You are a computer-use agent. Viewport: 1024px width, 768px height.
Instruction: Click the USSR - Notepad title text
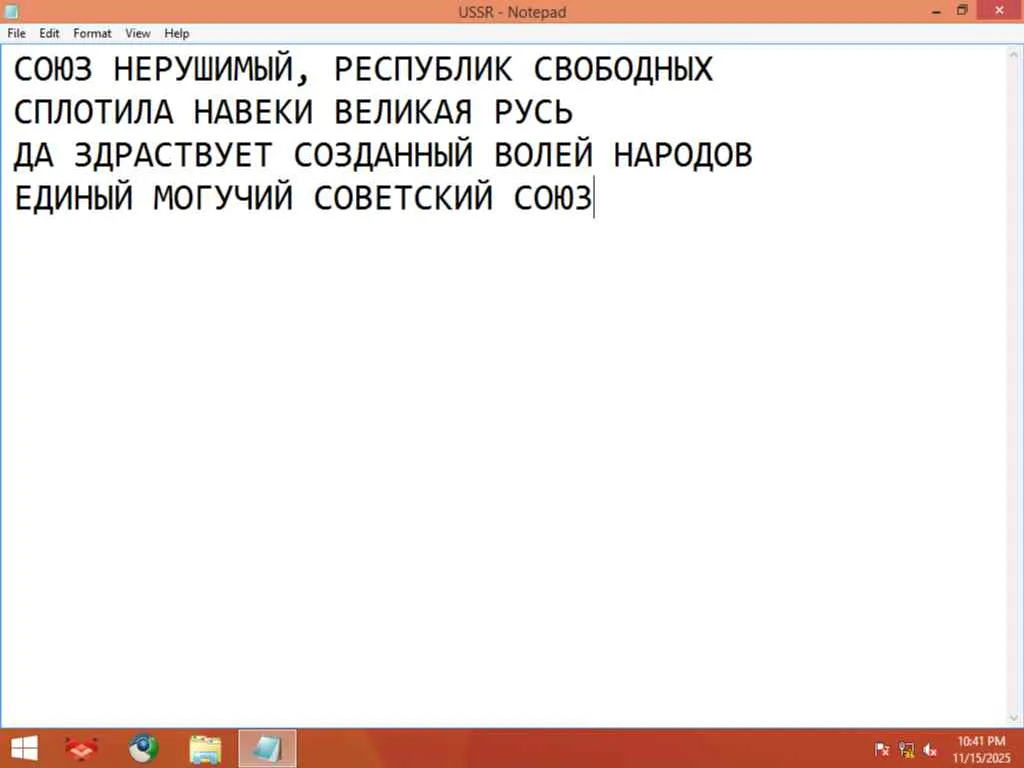[x=512, y=12]
